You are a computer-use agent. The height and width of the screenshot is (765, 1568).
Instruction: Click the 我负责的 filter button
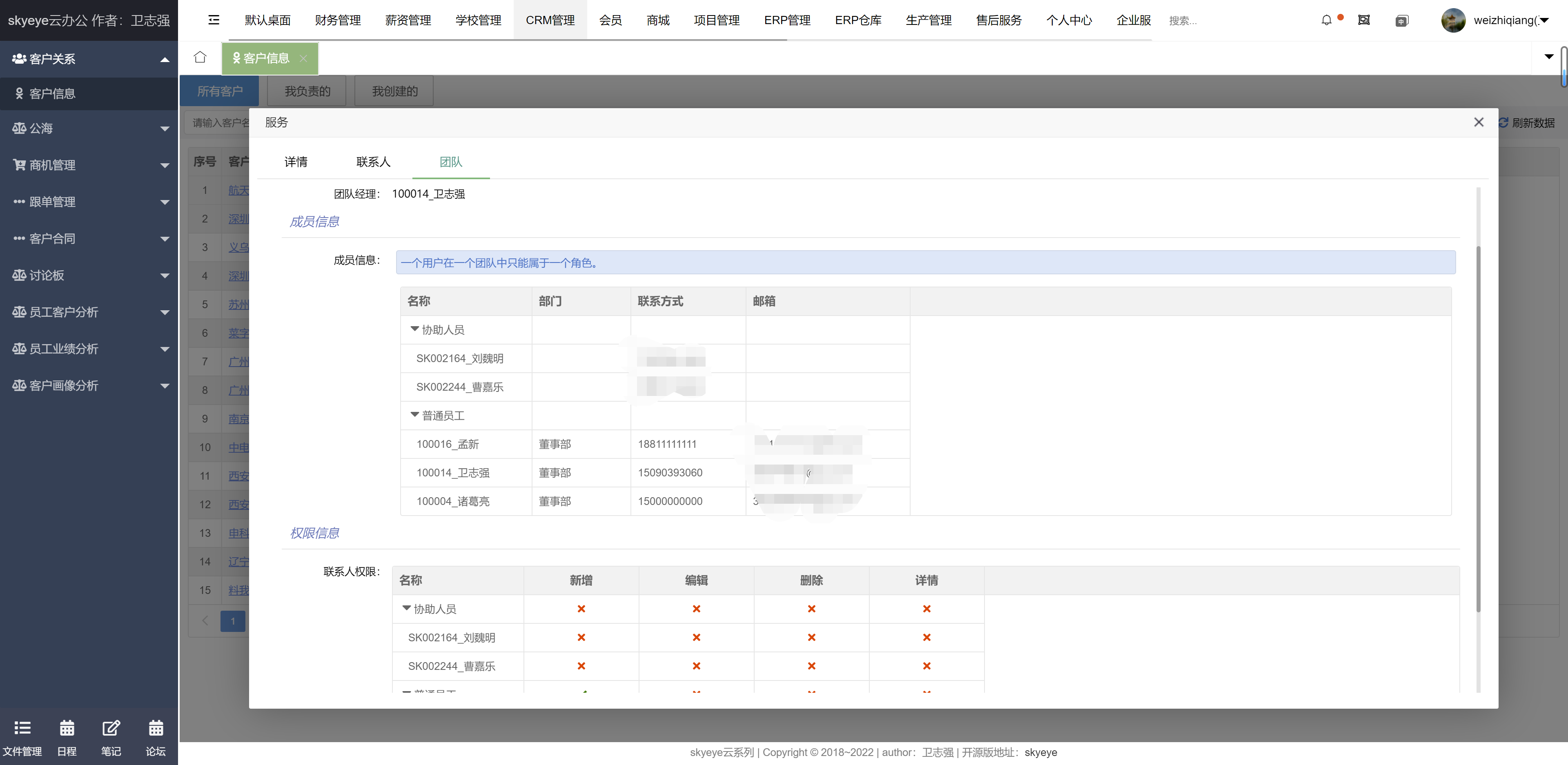click(307, 91)
